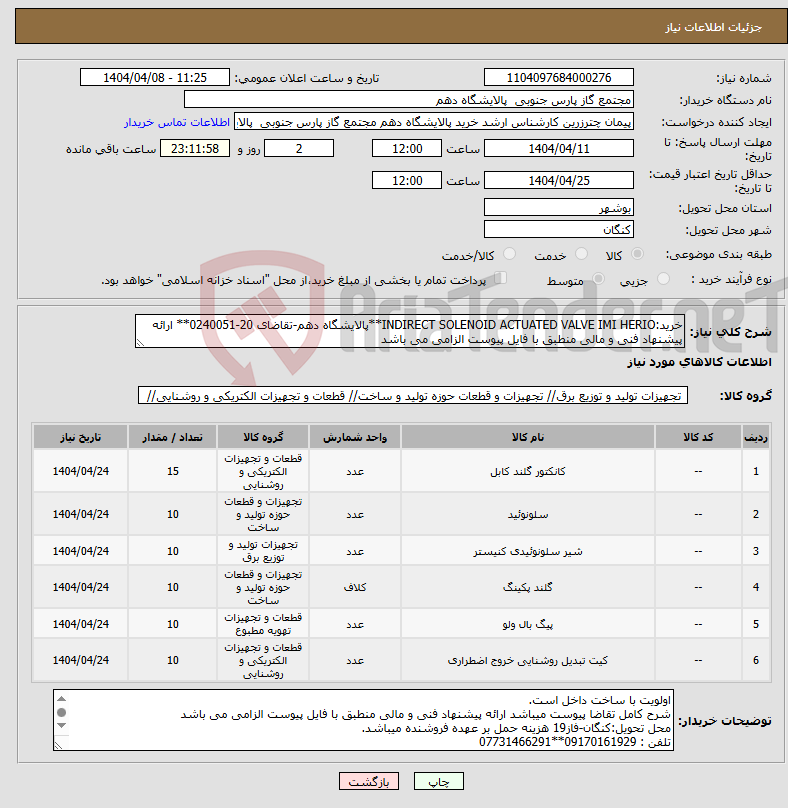
Task: Select row item پیگ بال ولو
Action: coord(528,624)
